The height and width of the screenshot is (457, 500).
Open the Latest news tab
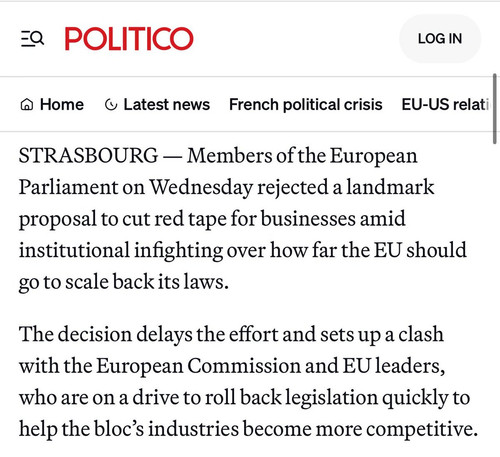(157, 105)
